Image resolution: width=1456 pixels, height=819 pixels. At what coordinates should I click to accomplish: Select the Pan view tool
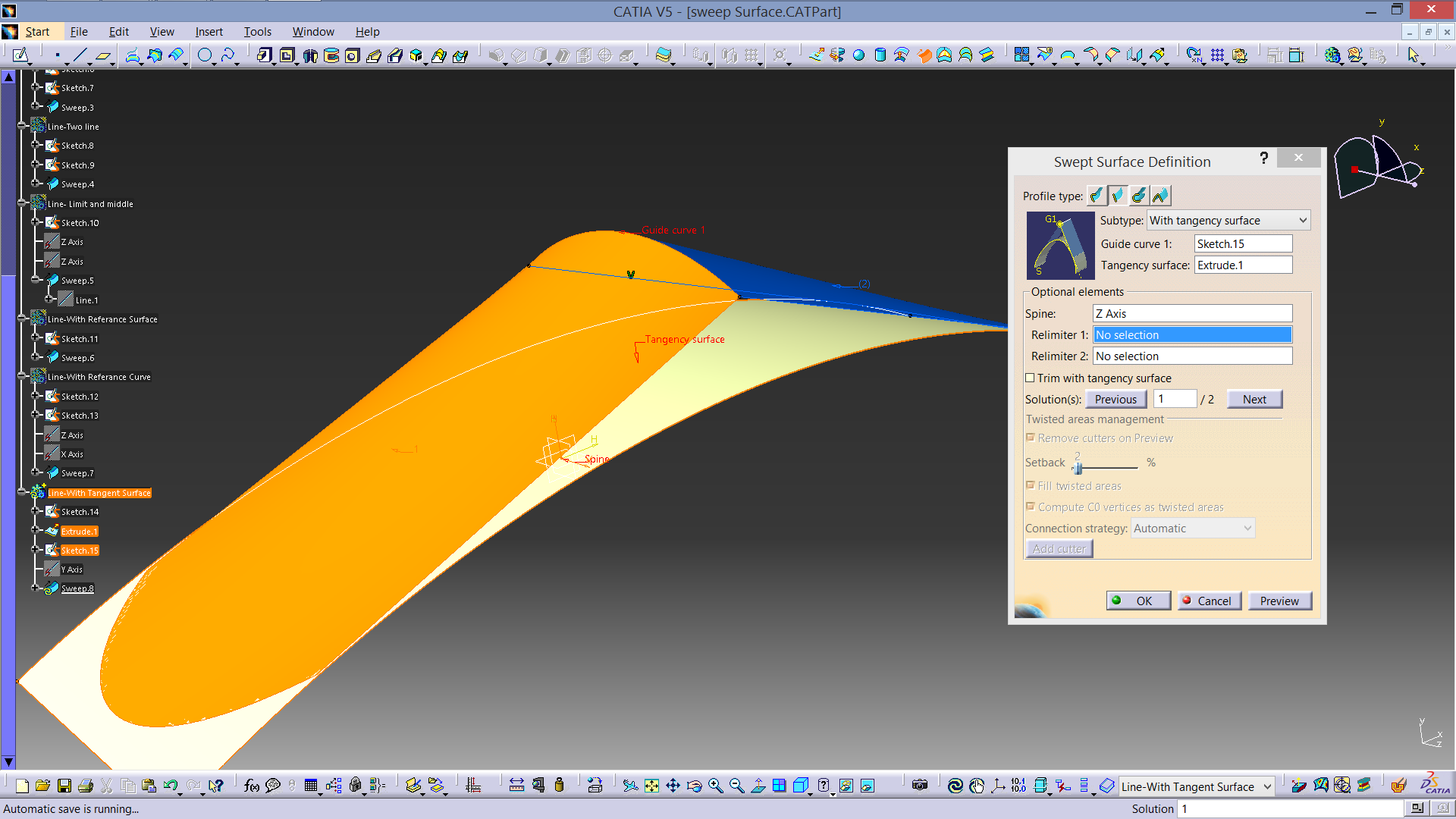point(673,786)
